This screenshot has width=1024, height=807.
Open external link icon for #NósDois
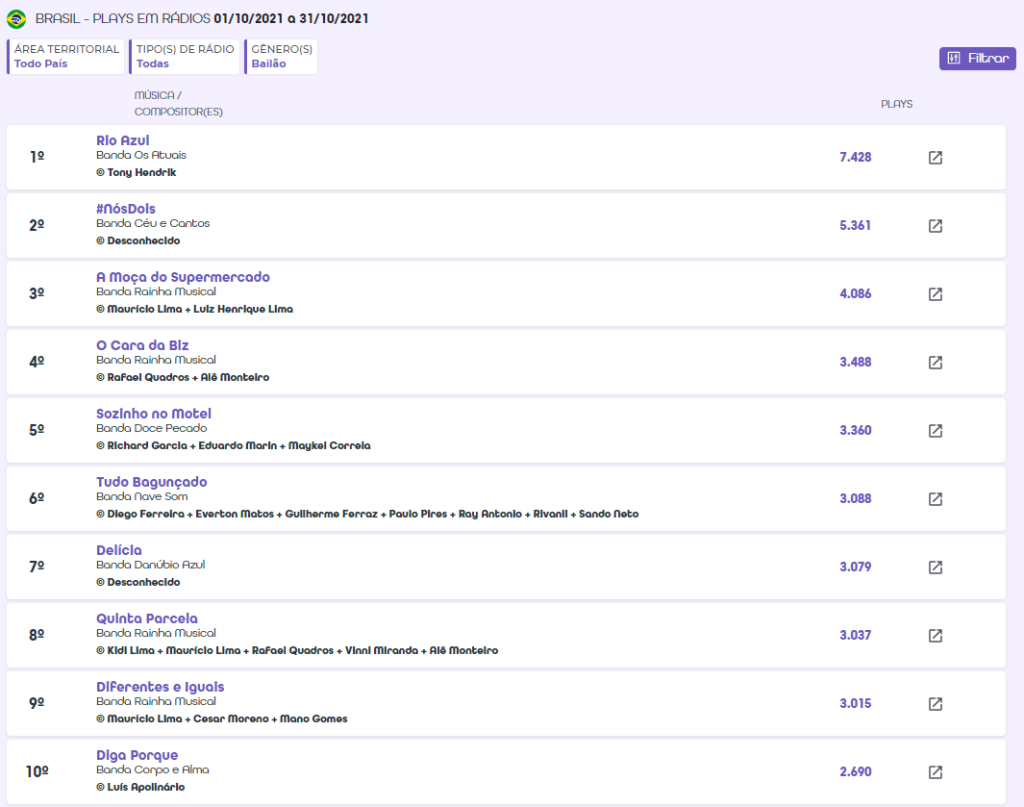point(935,226)
